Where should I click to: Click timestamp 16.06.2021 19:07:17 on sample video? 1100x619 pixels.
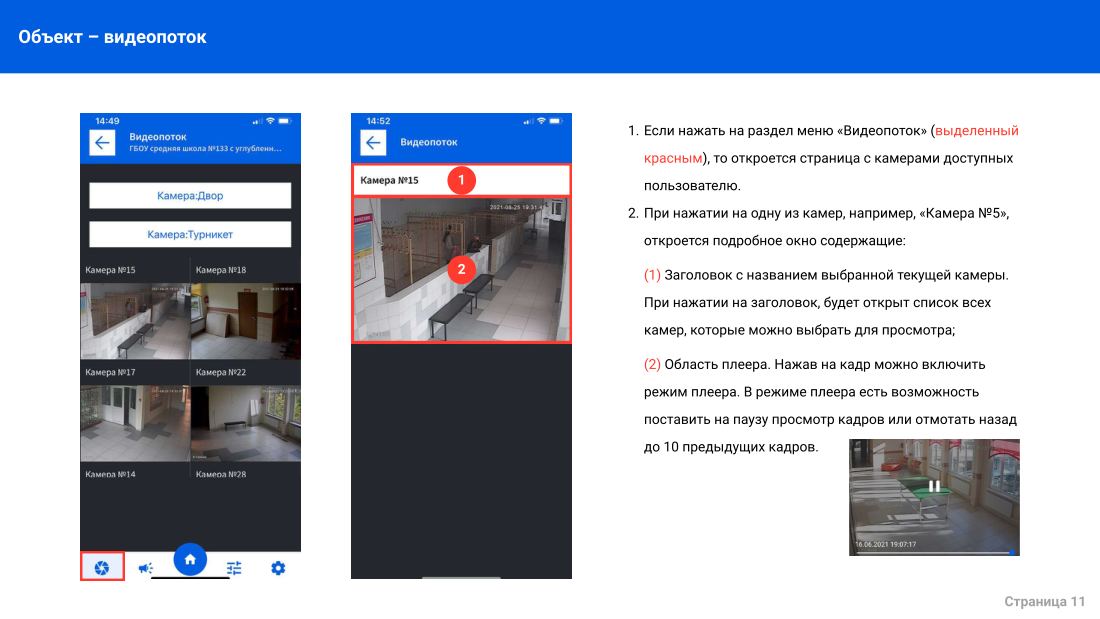pos(885,545)
